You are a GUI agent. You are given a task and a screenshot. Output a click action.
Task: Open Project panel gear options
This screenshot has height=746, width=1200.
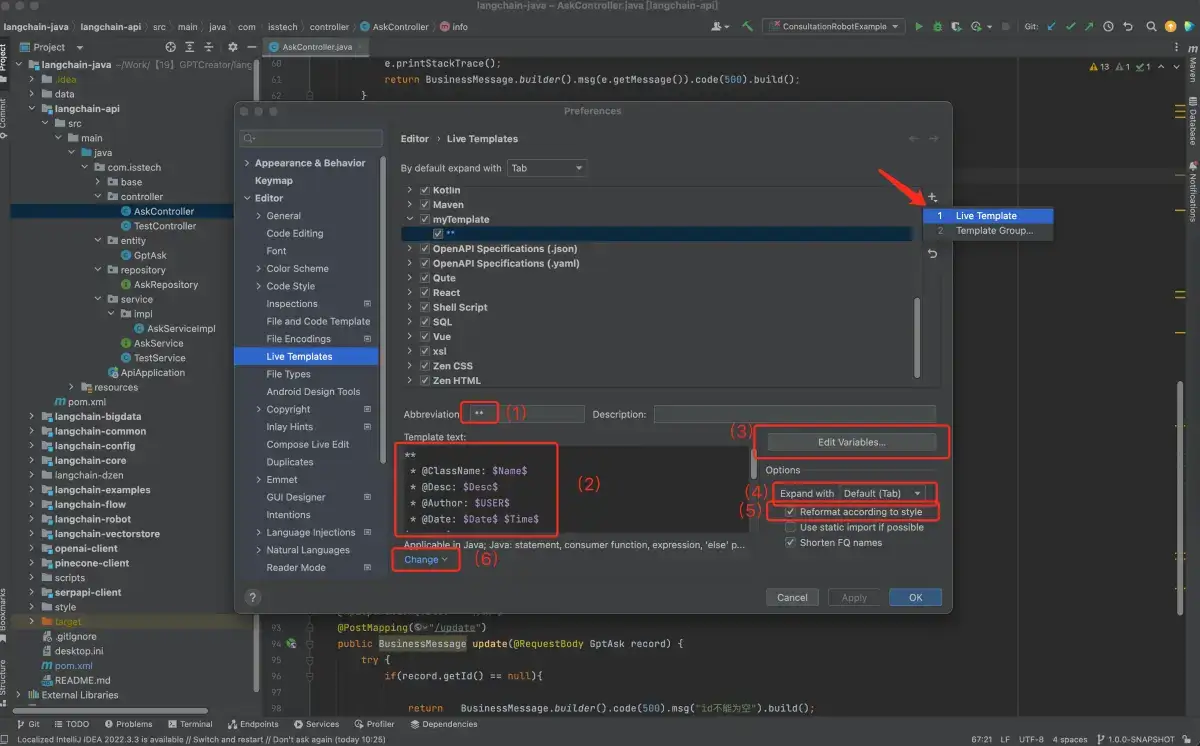[233, 47]
